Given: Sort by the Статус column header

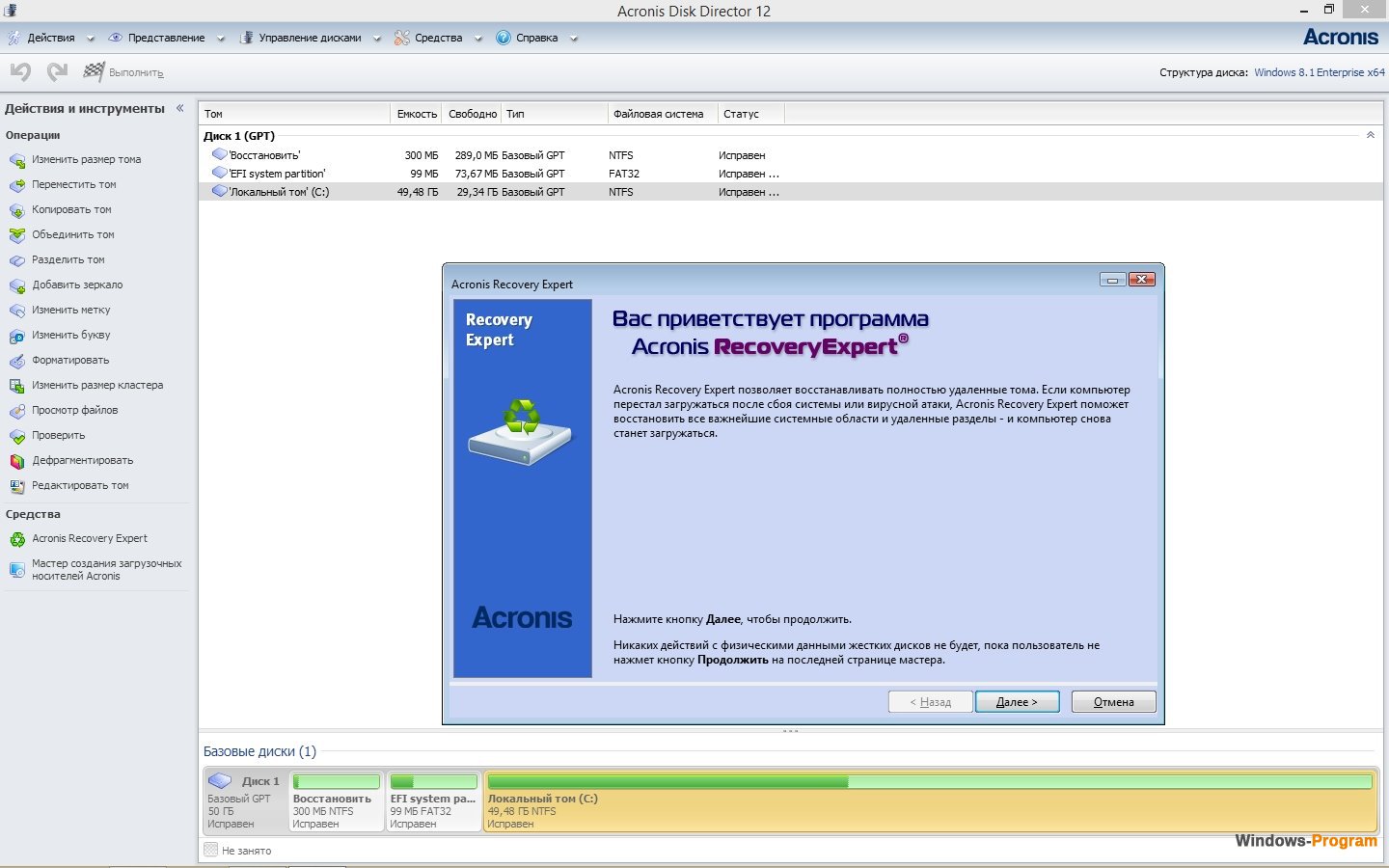Looking at the screenshot, I should coord(751,114).
